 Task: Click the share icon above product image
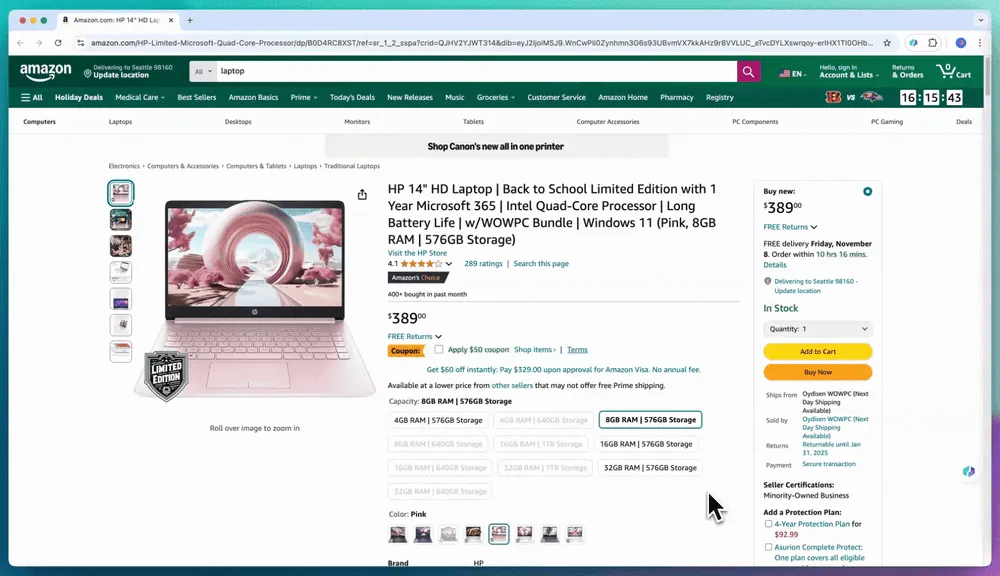pyautogui.click(x=362, y=195)
